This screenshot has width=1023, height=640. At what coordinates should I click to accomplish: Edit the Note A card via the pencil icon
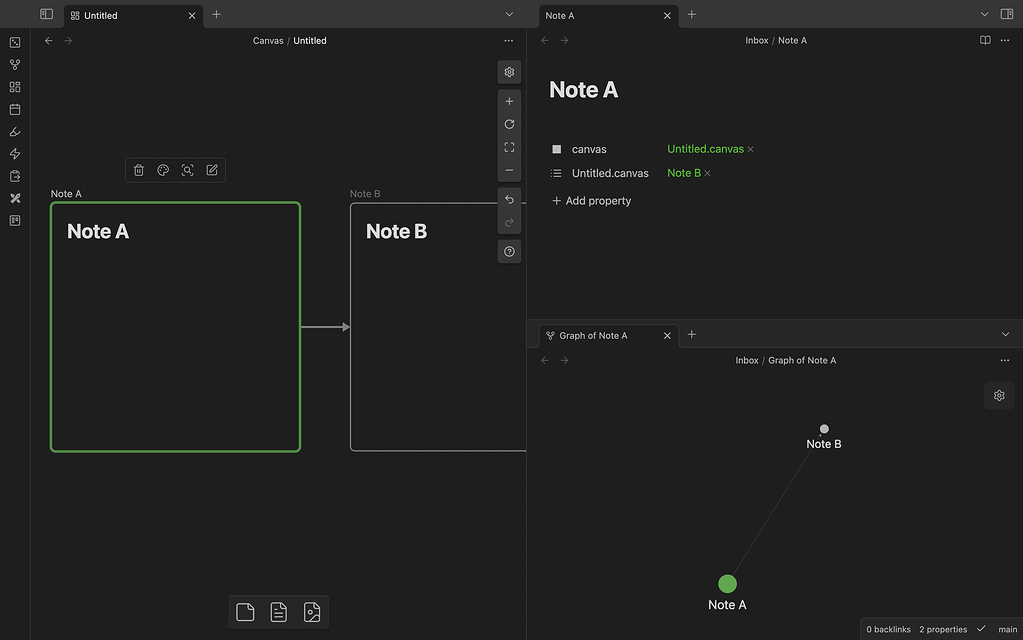point(212,169)
